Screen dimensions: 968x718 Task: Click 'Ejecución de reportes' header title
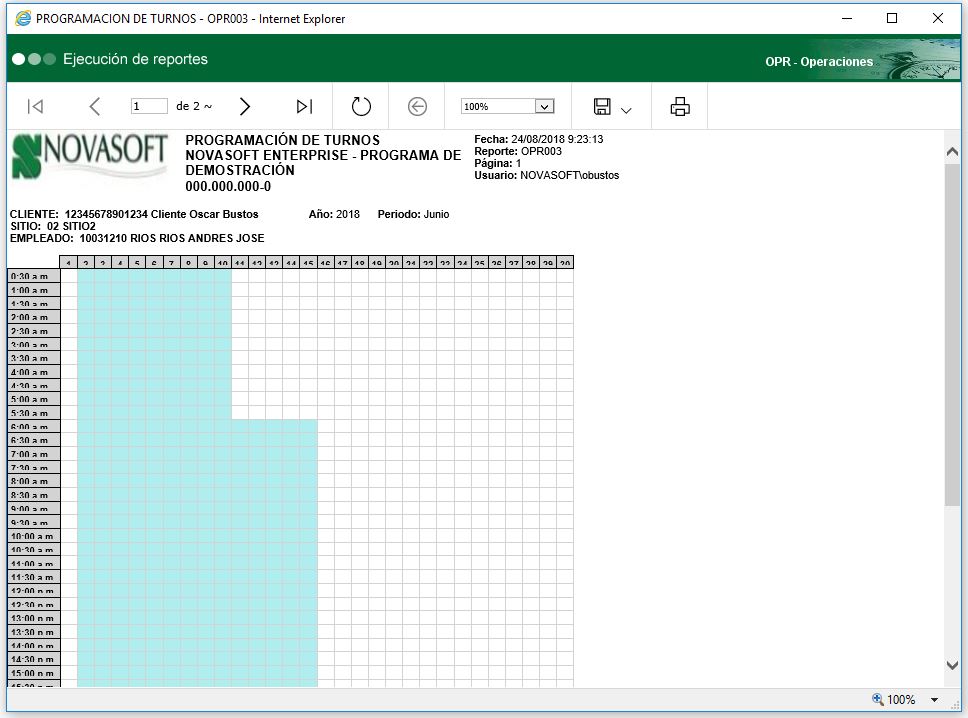tap(135, 59)
